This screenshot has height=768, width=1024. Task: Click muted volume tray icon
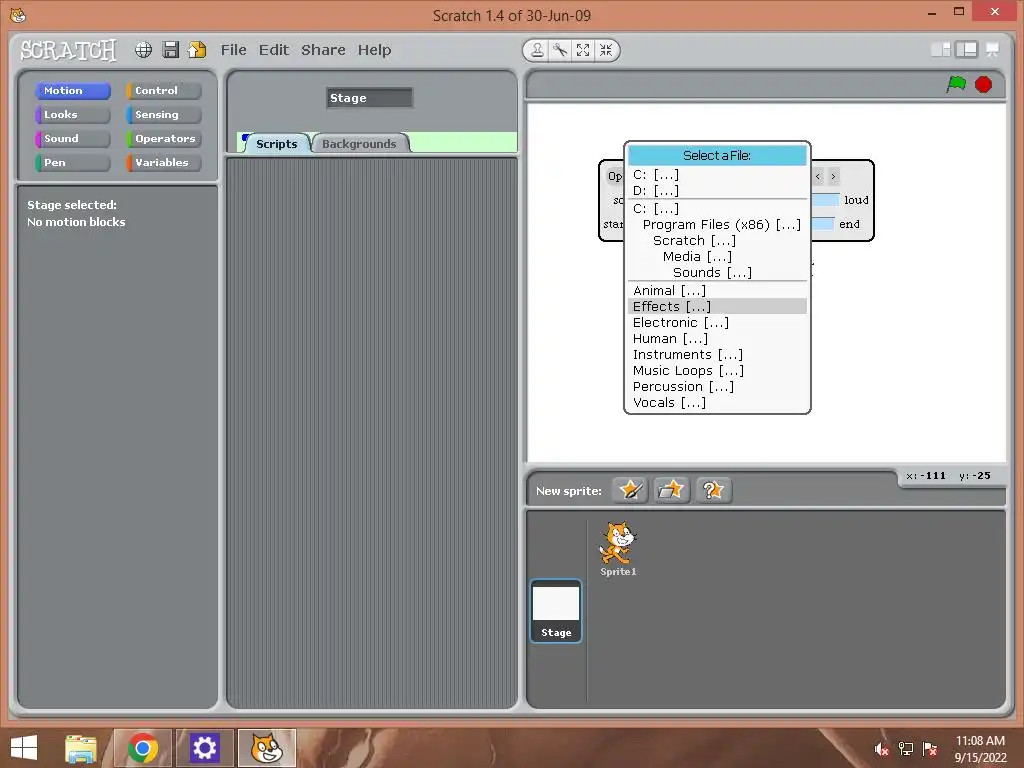tap(882, 749)
